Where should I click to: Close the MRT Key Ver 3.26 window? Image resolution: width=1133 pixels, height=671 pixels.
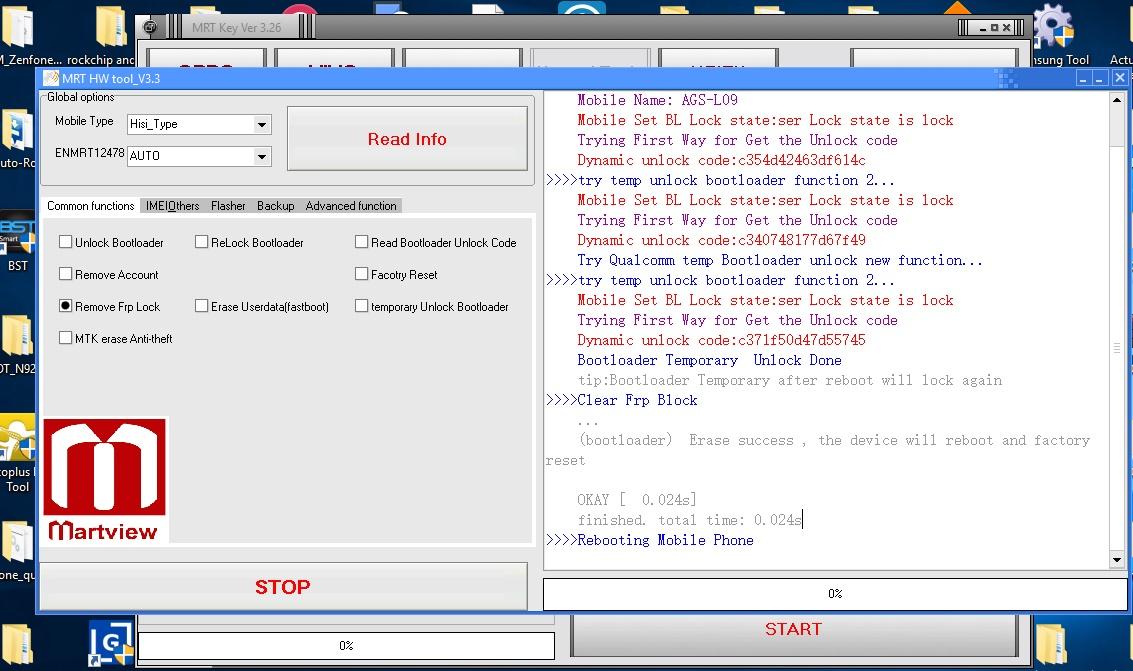(x=1007, y=28)
